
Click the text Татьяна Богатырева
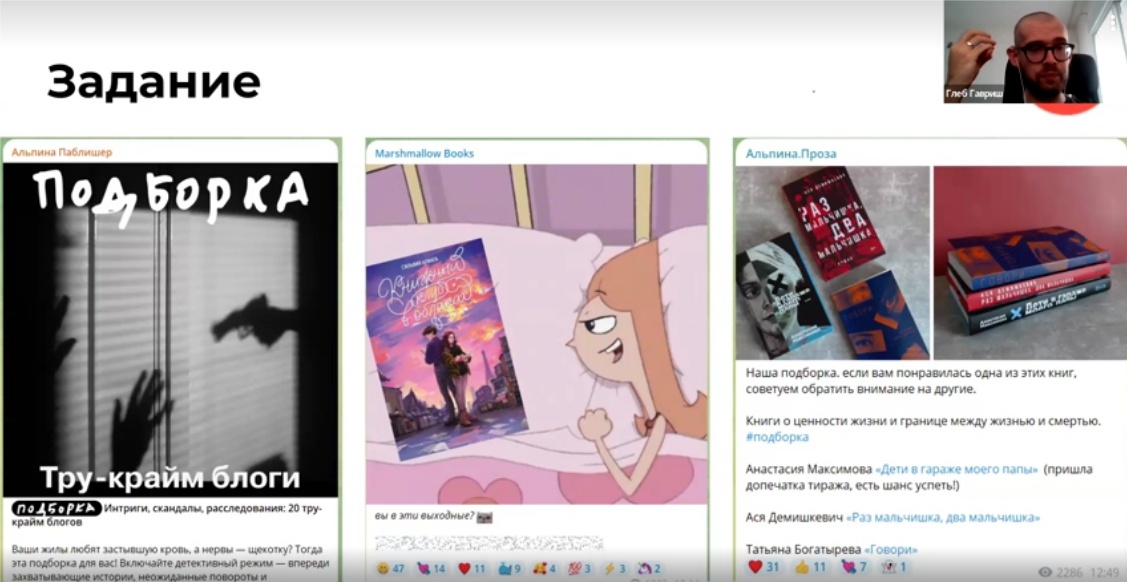click(802, 550)
